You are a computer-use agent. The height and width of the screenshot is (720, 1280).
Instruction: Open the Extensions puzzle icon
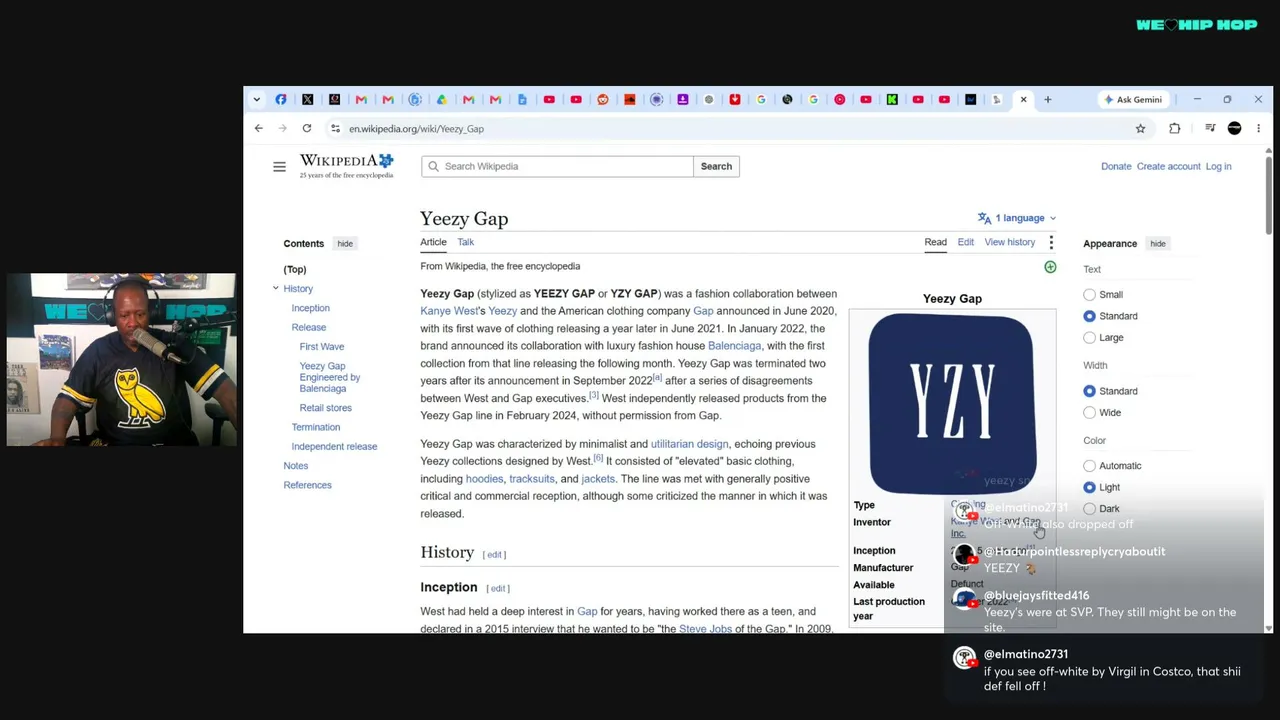pos(1175,128)
